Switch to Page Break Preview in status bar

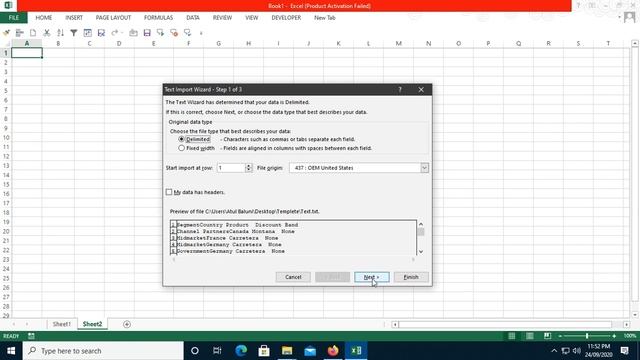pyautogui.click(x=547, y=336)
